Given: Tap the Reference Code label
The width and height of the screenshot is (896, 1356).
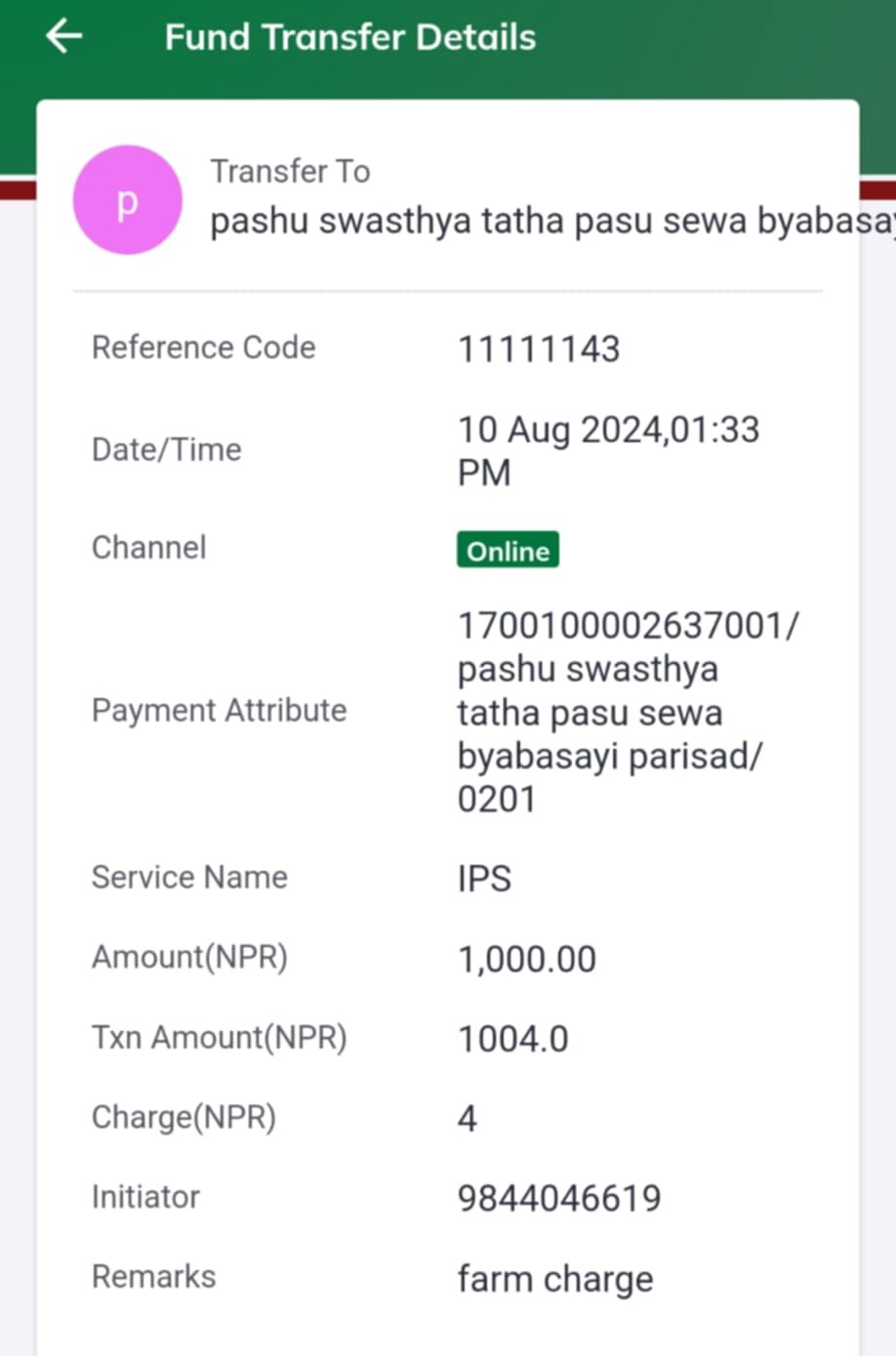Looking at the screenshot, I should click(x=203, y=348).
